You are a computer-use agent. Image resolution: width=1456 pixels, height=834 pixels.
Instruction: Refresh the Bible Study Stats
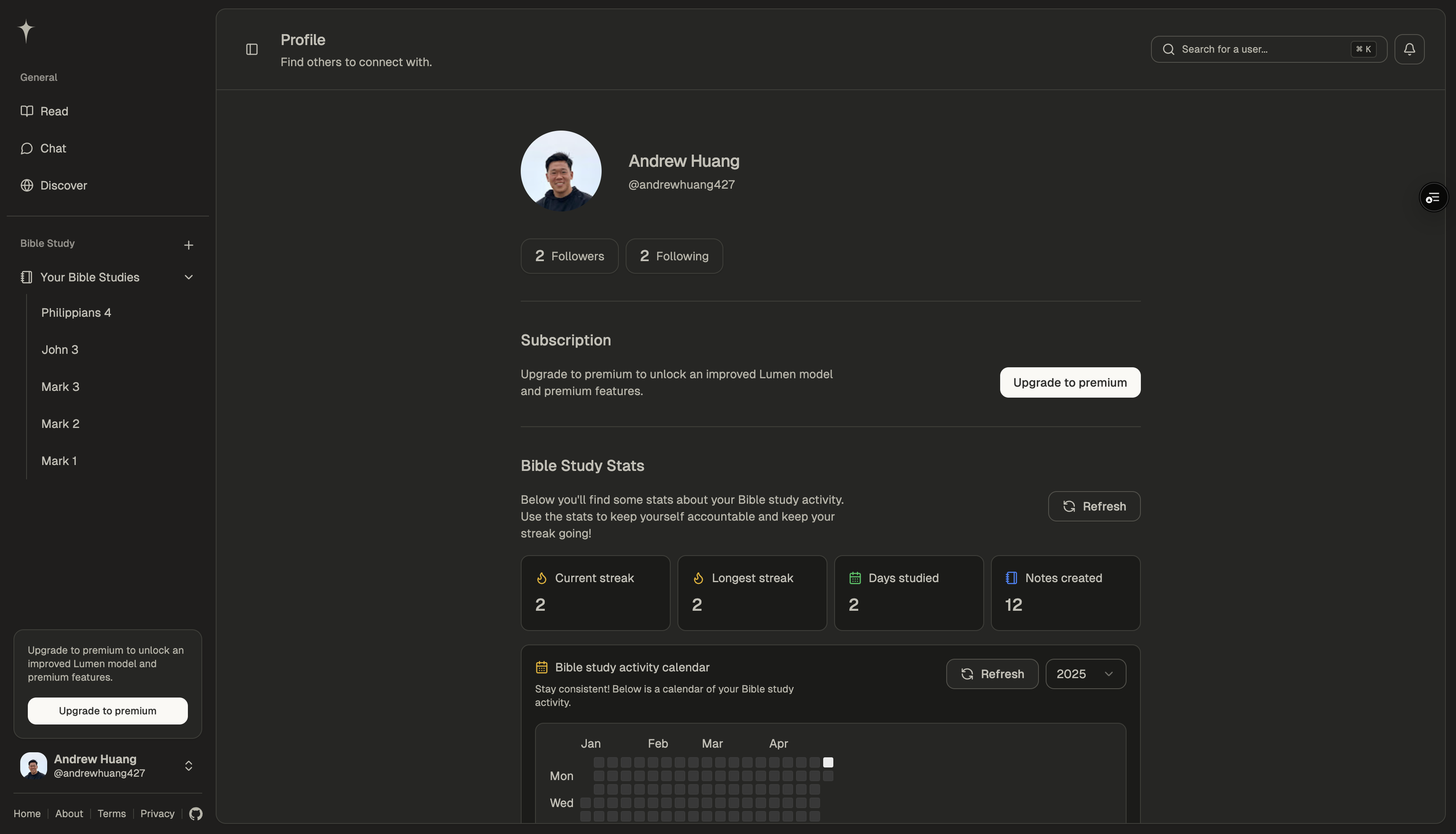click(1094, 506)
